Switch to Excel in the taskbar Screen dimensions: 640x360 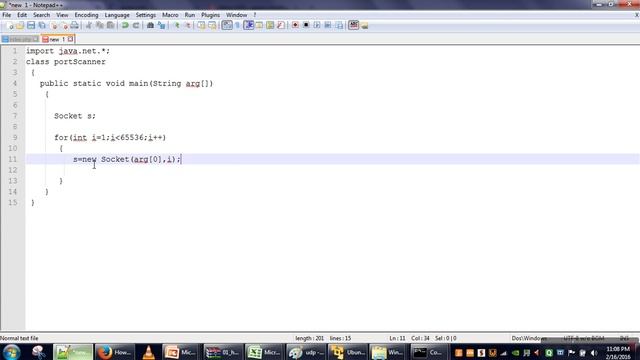(x=264, y=352)
